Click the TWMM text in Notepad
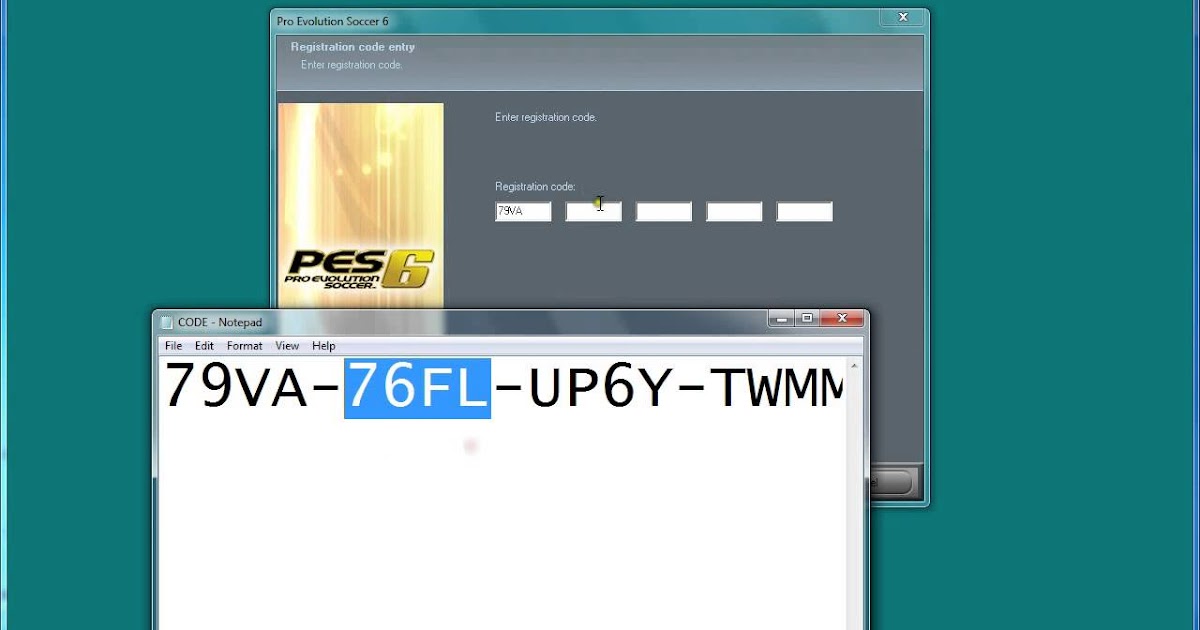Image resolution: width=1200 pixels, height=630 pixels. [x=777, y=388]
